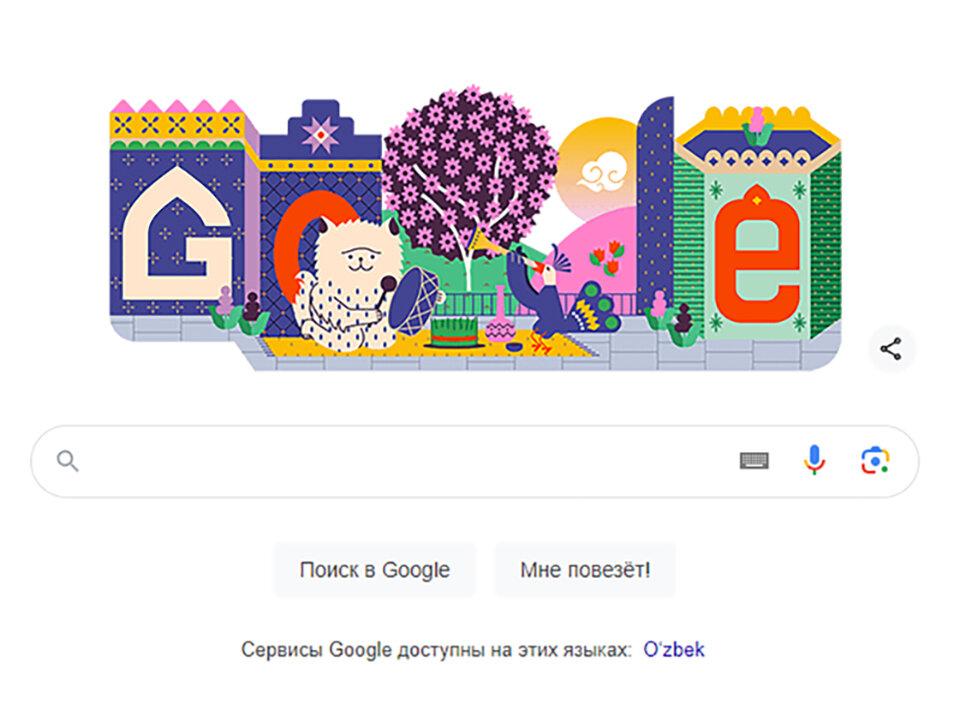The image size is (960, 722).
Task: Open the on-screen keyboard icon
Action: click(754, 461)
